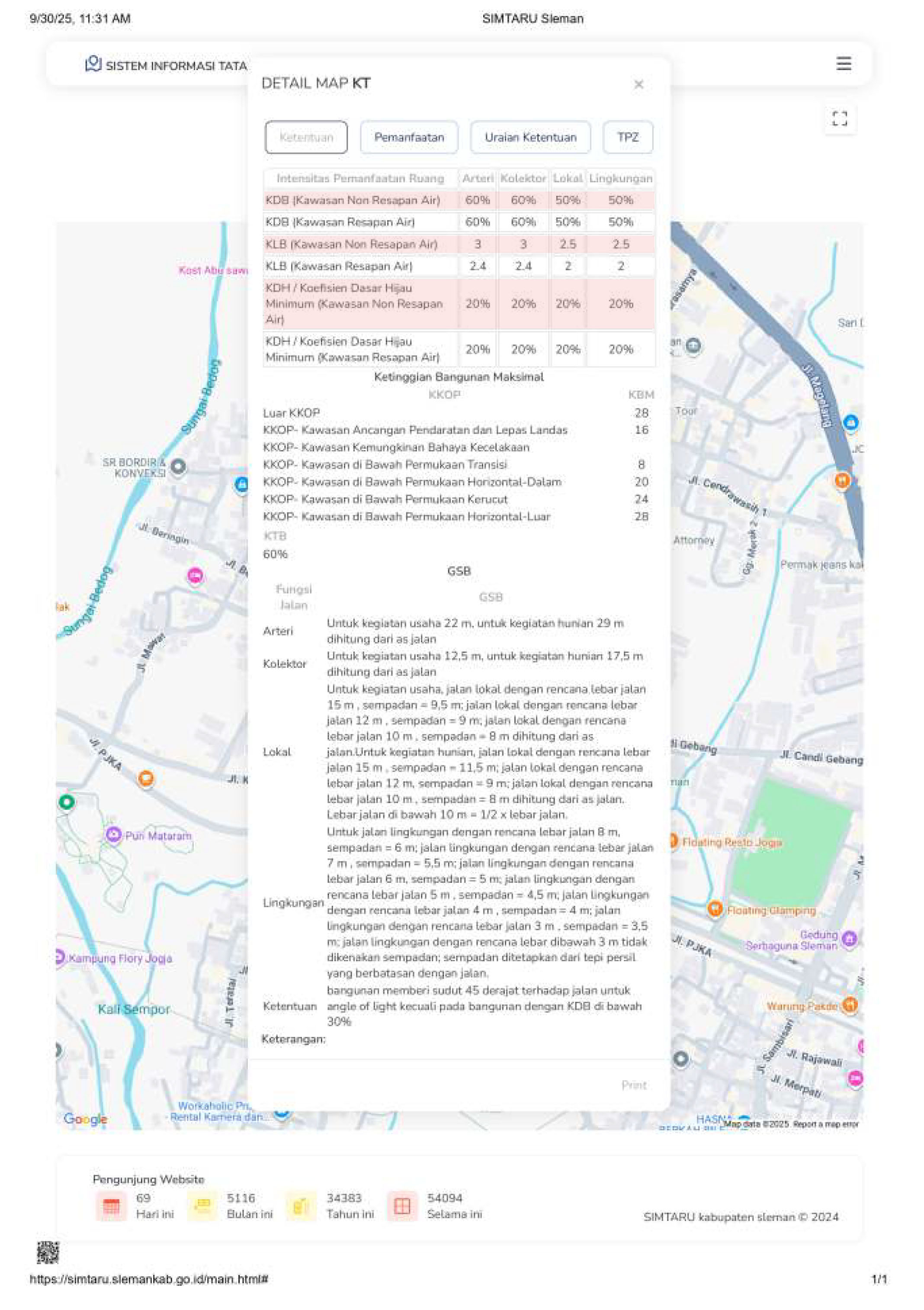This screenshot has width=924, height=1310.
Task: Close the Detail Map KT dialog
Action: [638, 84]
